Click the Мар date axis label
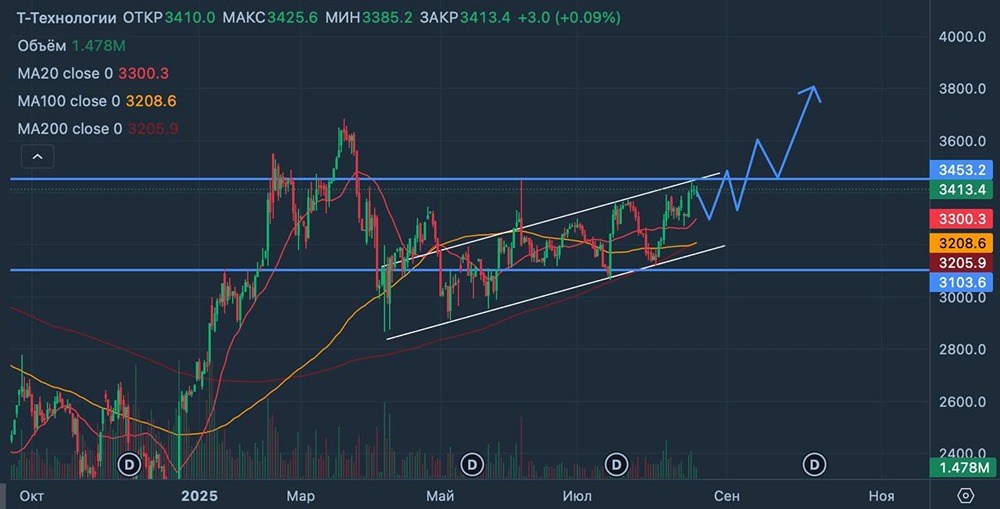The height and width of the screenshot is (509, 1000). coord(300,496)
